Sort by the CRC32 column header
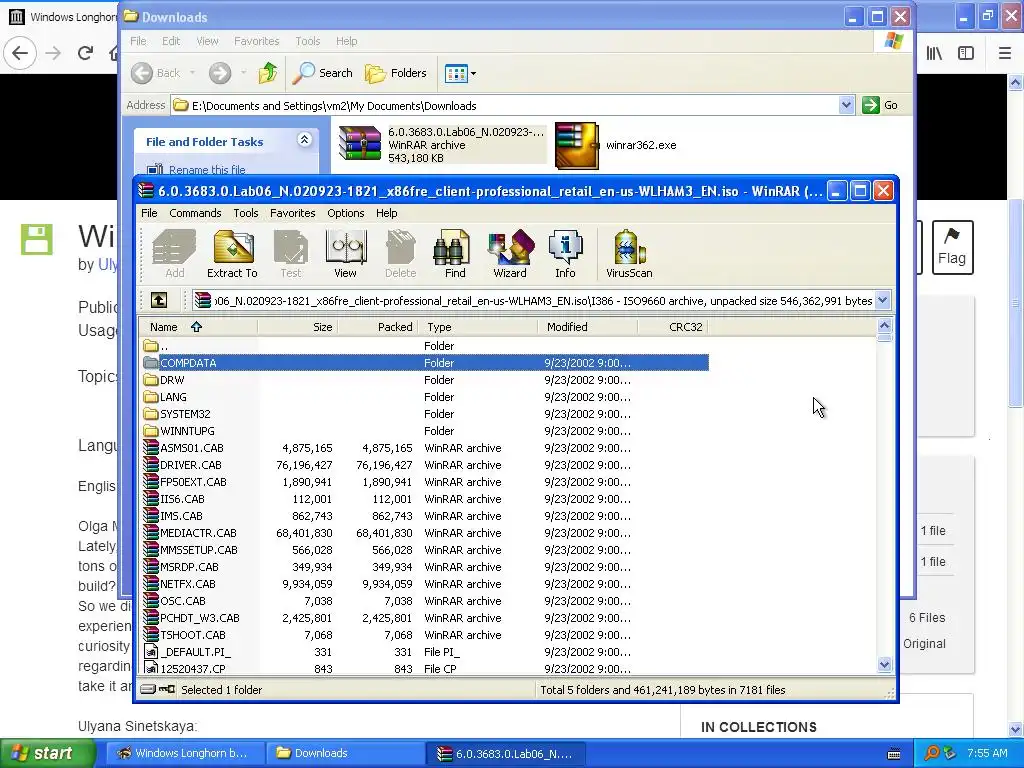 (673, 327)
